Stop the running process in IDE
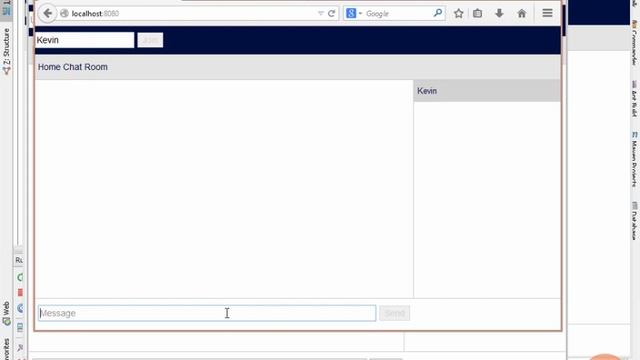Image resolution: width=640 pixels, height=360 pixels. point(20,293)
